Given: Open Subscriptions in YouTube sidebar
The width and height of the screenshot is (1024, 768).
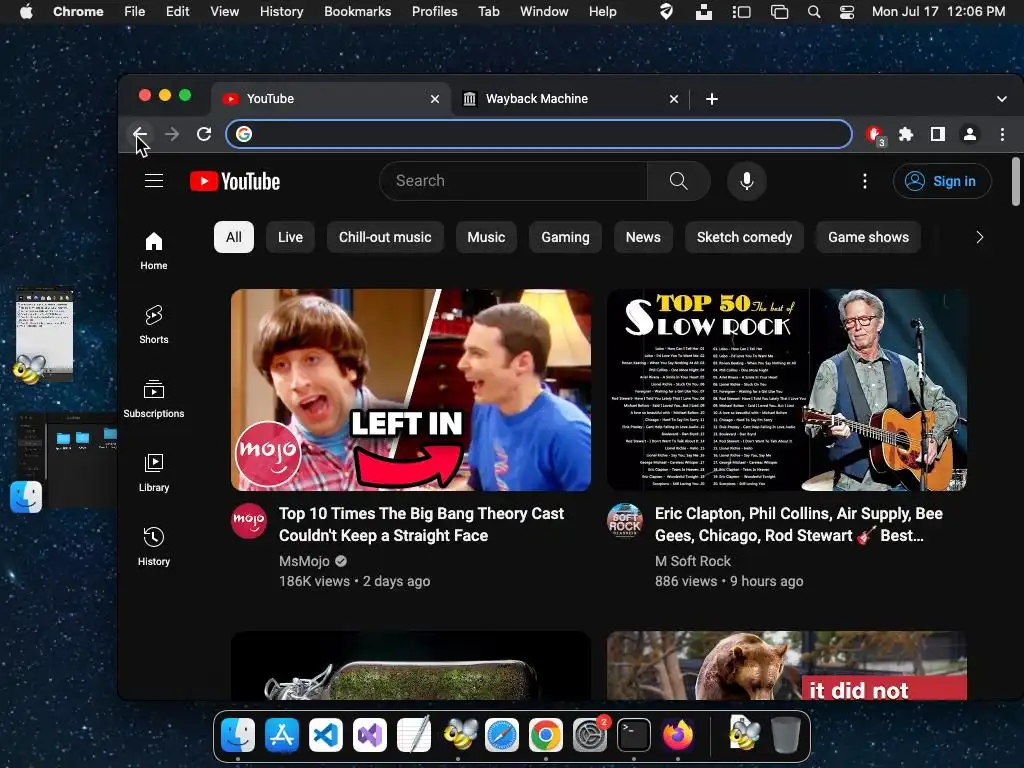Looking at the screenshot, I should pyautogui.click(x=154, y=398).
